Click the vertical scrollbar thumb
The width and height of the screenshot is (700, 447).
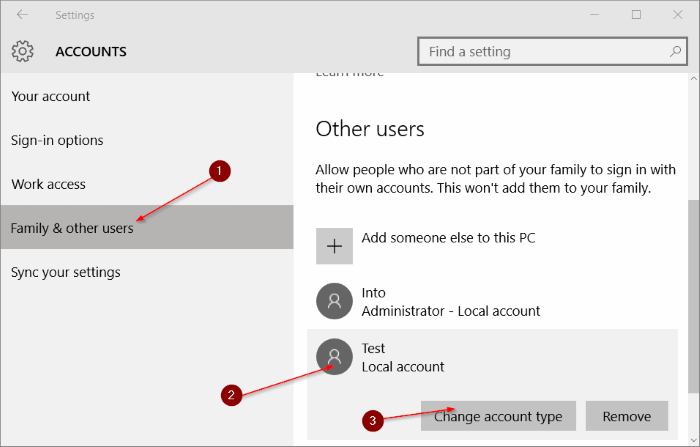(693, 297)
